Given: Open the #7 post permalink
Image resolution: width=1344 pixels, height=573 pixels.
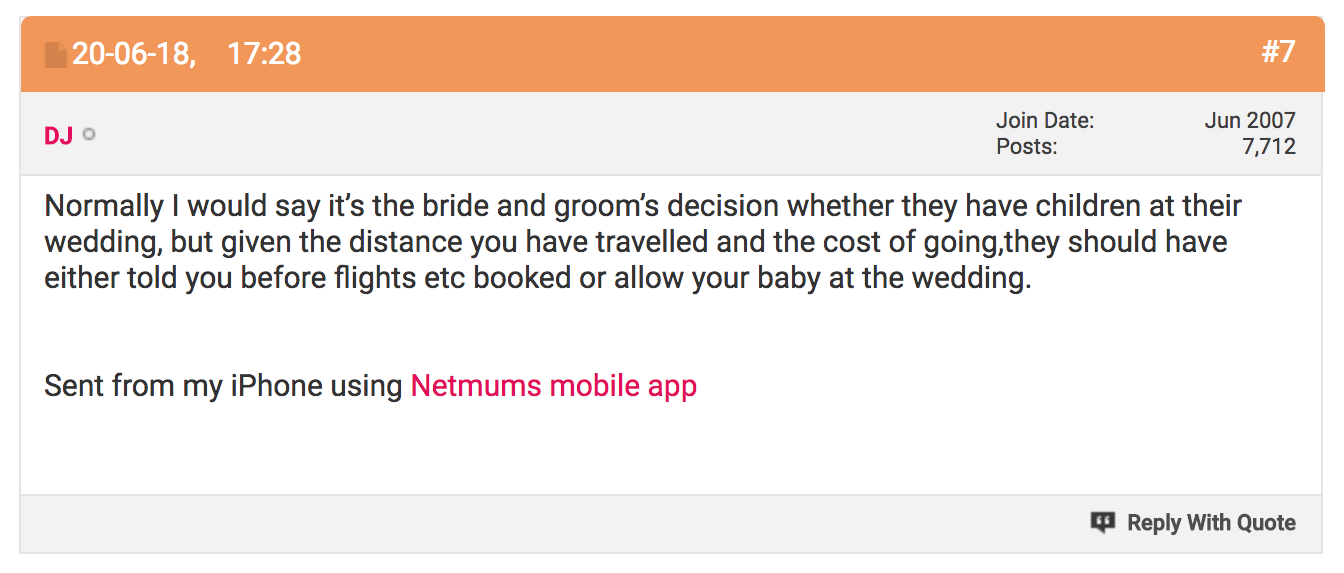Looking at the screenshot, I should pyautogui.click(x=1278, y=52).
